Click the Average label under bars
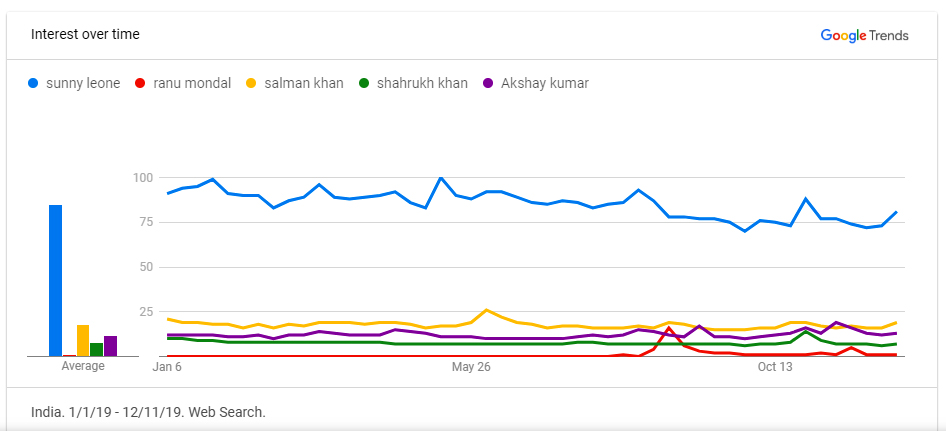Image resolution: width=946 pixels, height=431 pixels. point(83,366)
